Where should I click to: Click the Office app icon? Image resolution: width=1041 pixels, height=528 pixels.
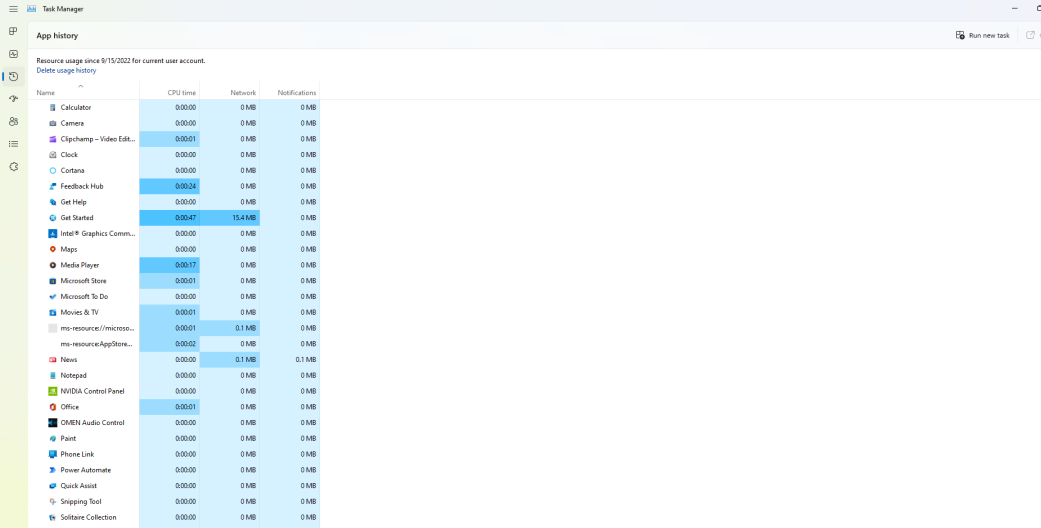(53, 407)
